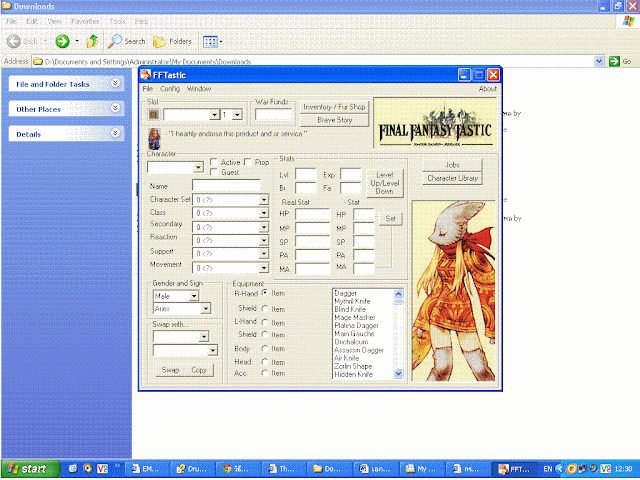This screenshot has height=480, width=640.
Task: Click the Level Up/Level Down button
Action: coord(384,183)
